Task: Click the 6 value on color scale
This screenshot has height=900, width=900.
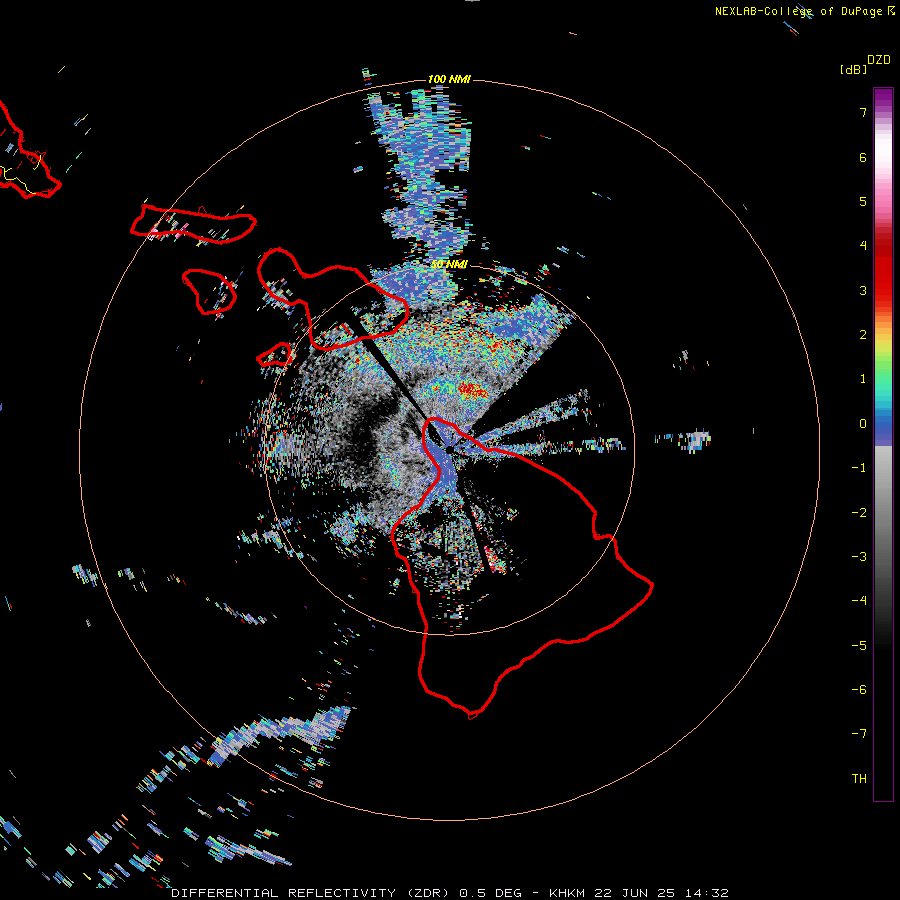Action: 863,157
